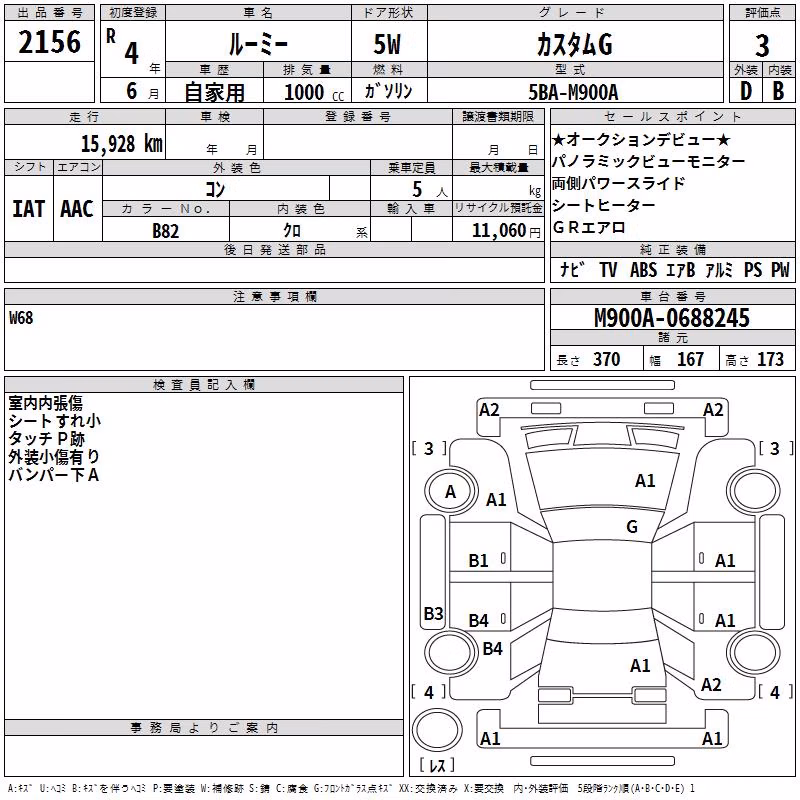
Task: Click the width value 167
Action: pyautogui.click(x=690, y=359)
